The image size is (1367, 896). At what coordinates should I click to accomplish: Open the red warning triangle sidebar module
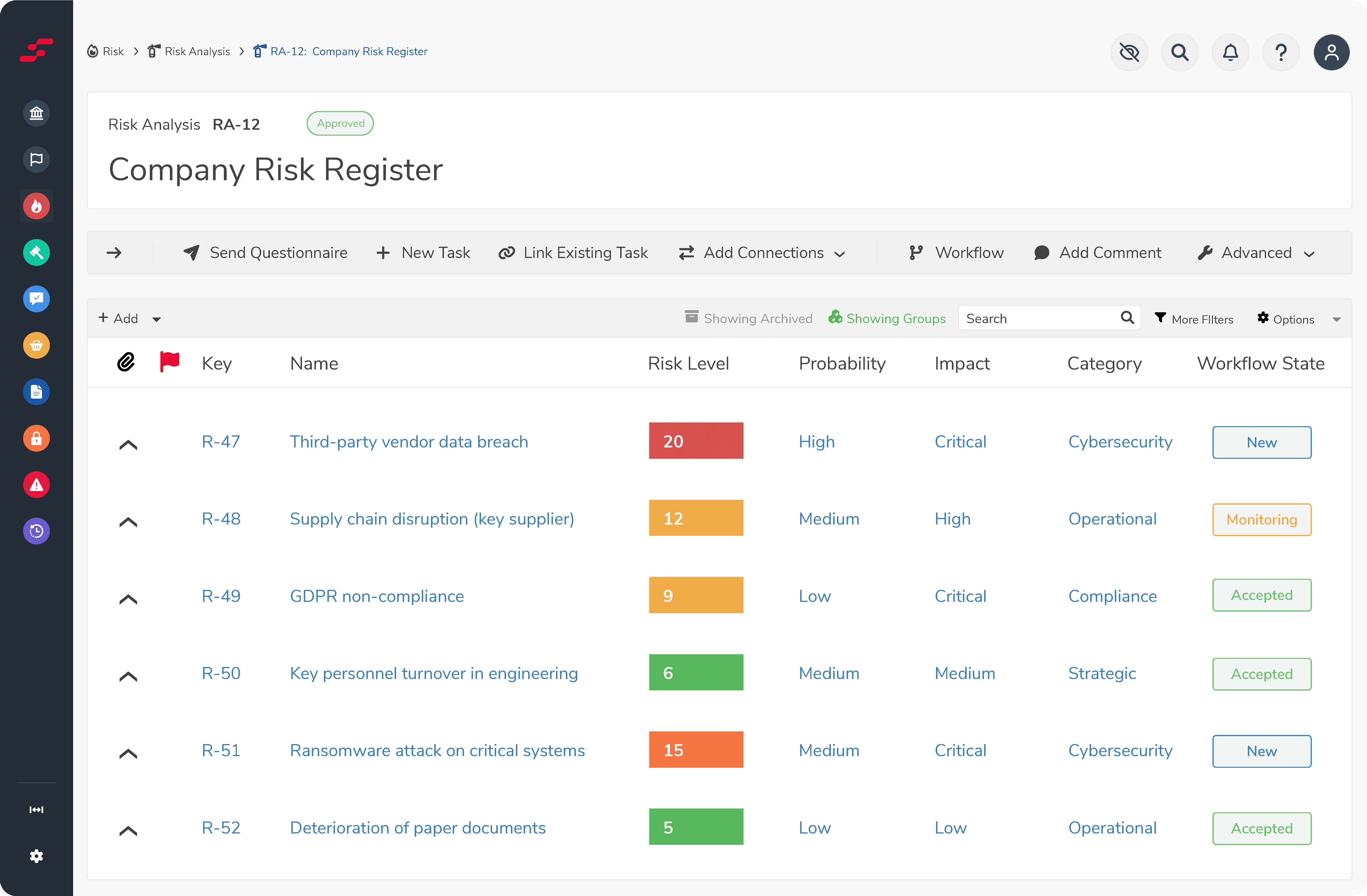pos(36,485)
